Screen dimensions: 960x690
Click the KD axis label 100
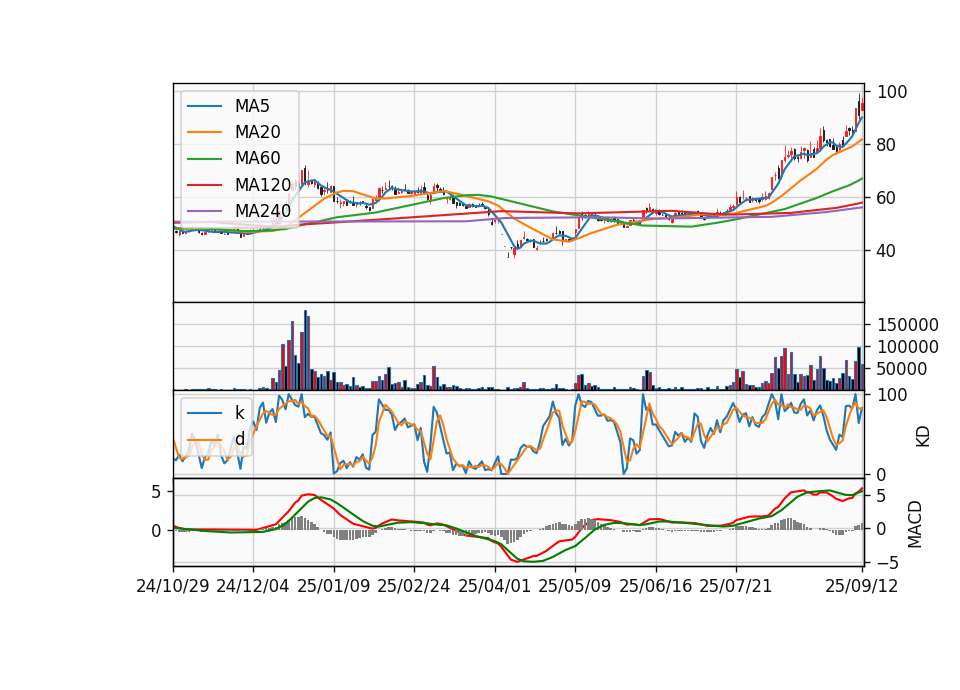(x=892, y=396)
